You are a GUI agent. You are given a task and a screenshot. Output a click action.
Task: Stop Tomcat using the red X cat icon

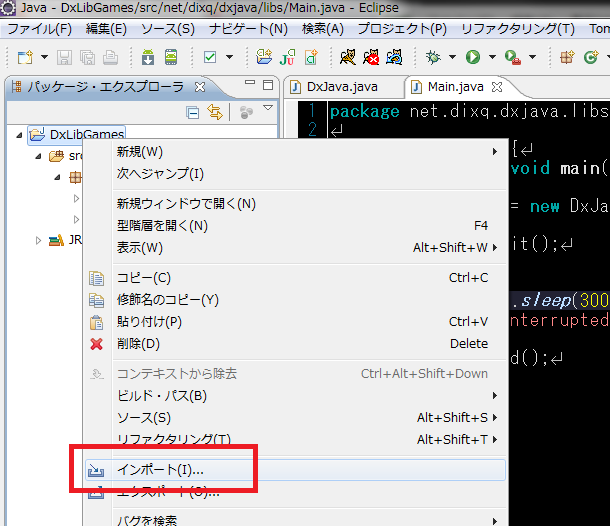pyautogui.click(x=371, y=57)
